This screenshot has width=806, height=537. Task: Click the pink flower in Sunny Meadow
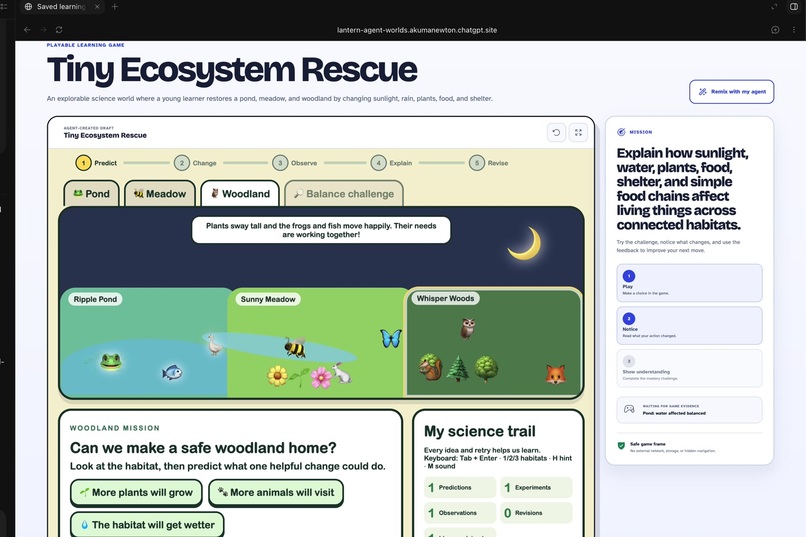tap(321, 377)
